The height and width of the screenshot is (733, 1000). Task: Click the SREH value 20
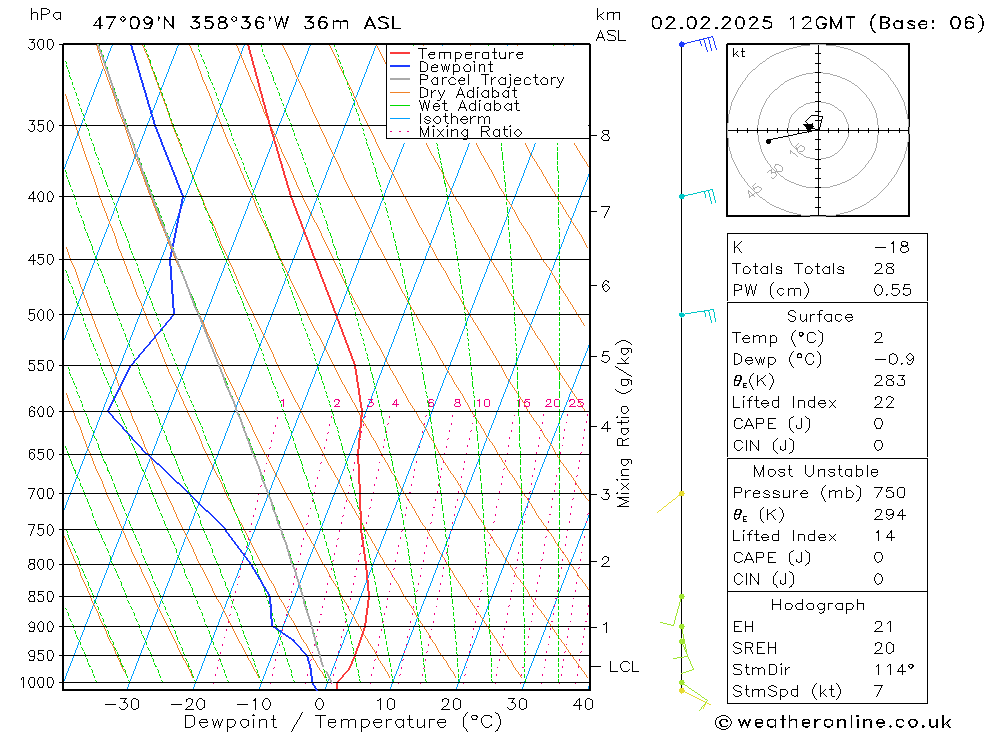pos(885,648)
